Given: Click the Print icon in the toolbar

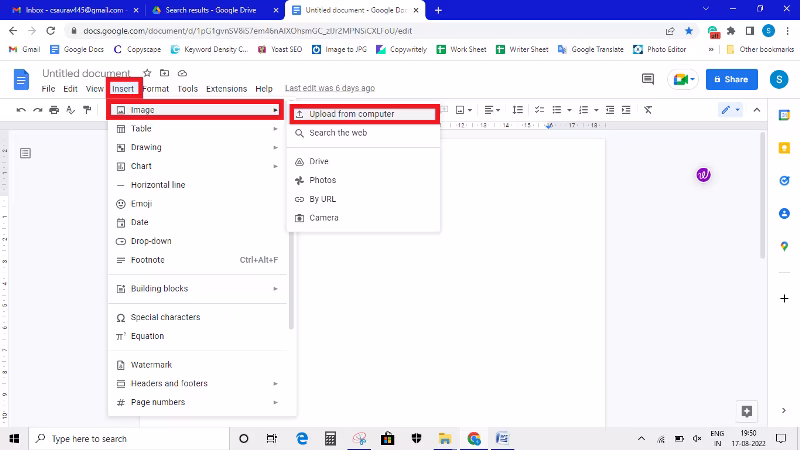Looking at the screenshot, I should click(x=54, y=110).
